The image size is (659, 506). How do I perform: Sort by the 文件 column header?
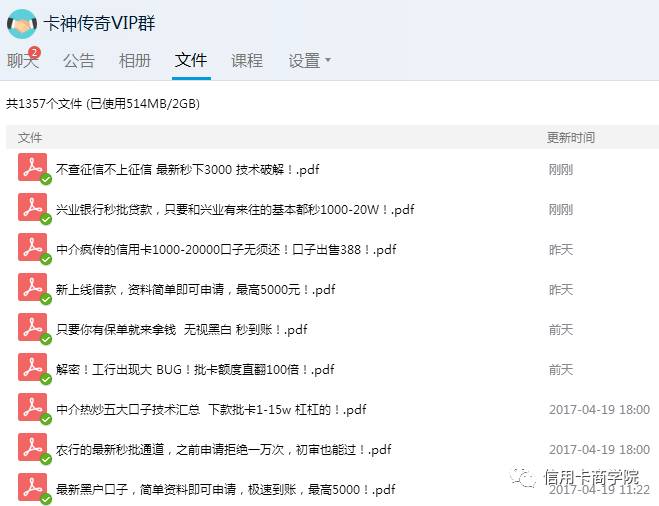click(30, 138)
